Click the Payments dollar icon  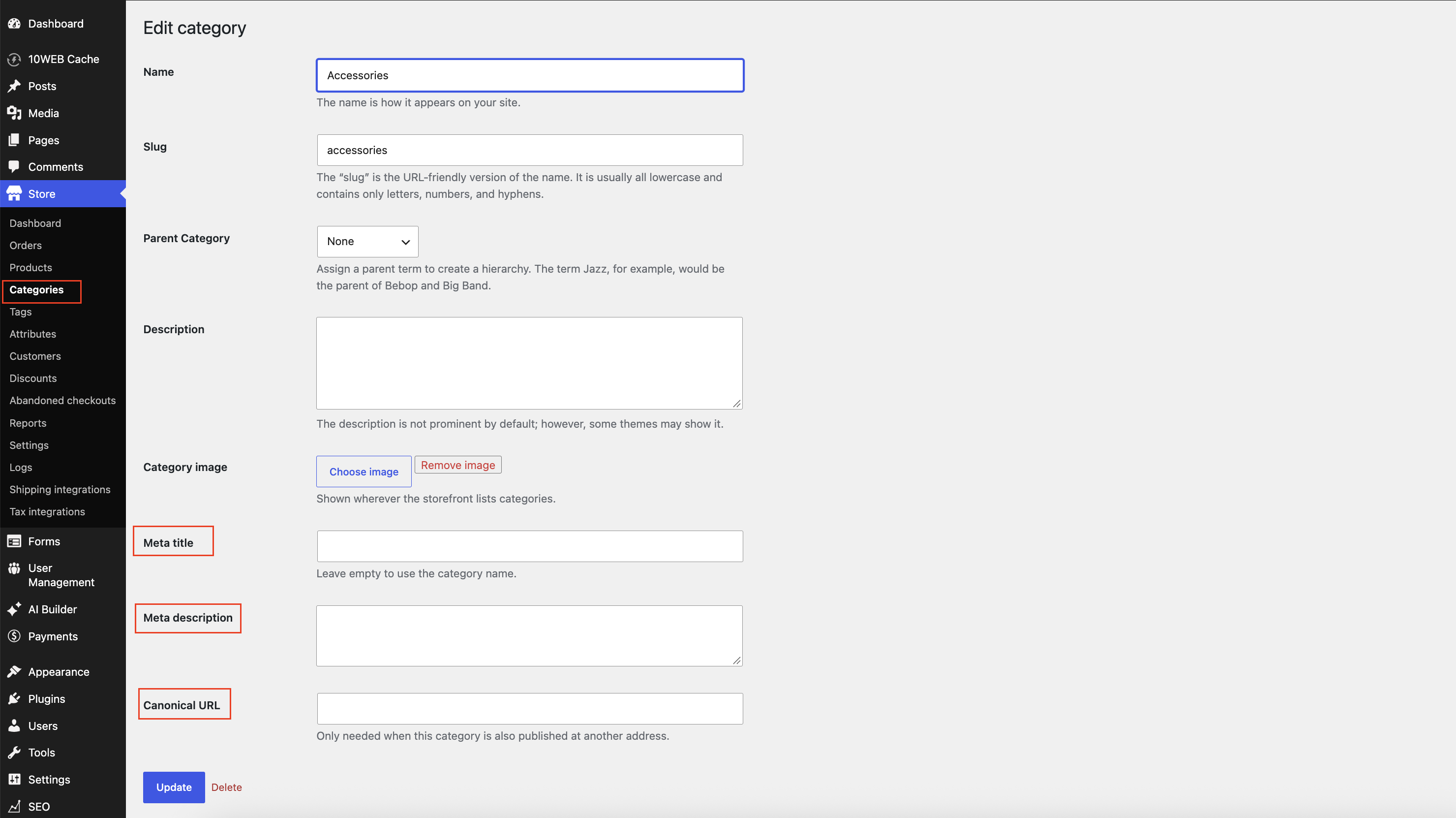[x=14, y=636]
